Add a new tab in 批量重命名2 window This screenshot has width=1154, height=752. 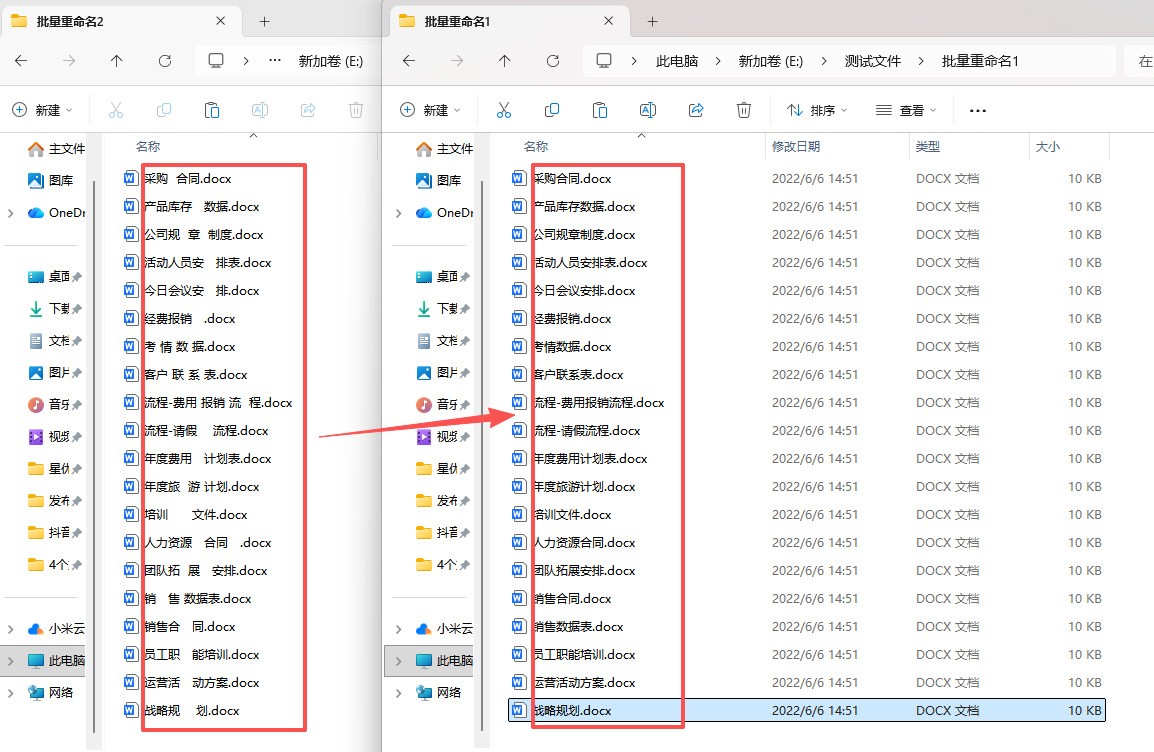pyautogui.click(x=264, y=21)
